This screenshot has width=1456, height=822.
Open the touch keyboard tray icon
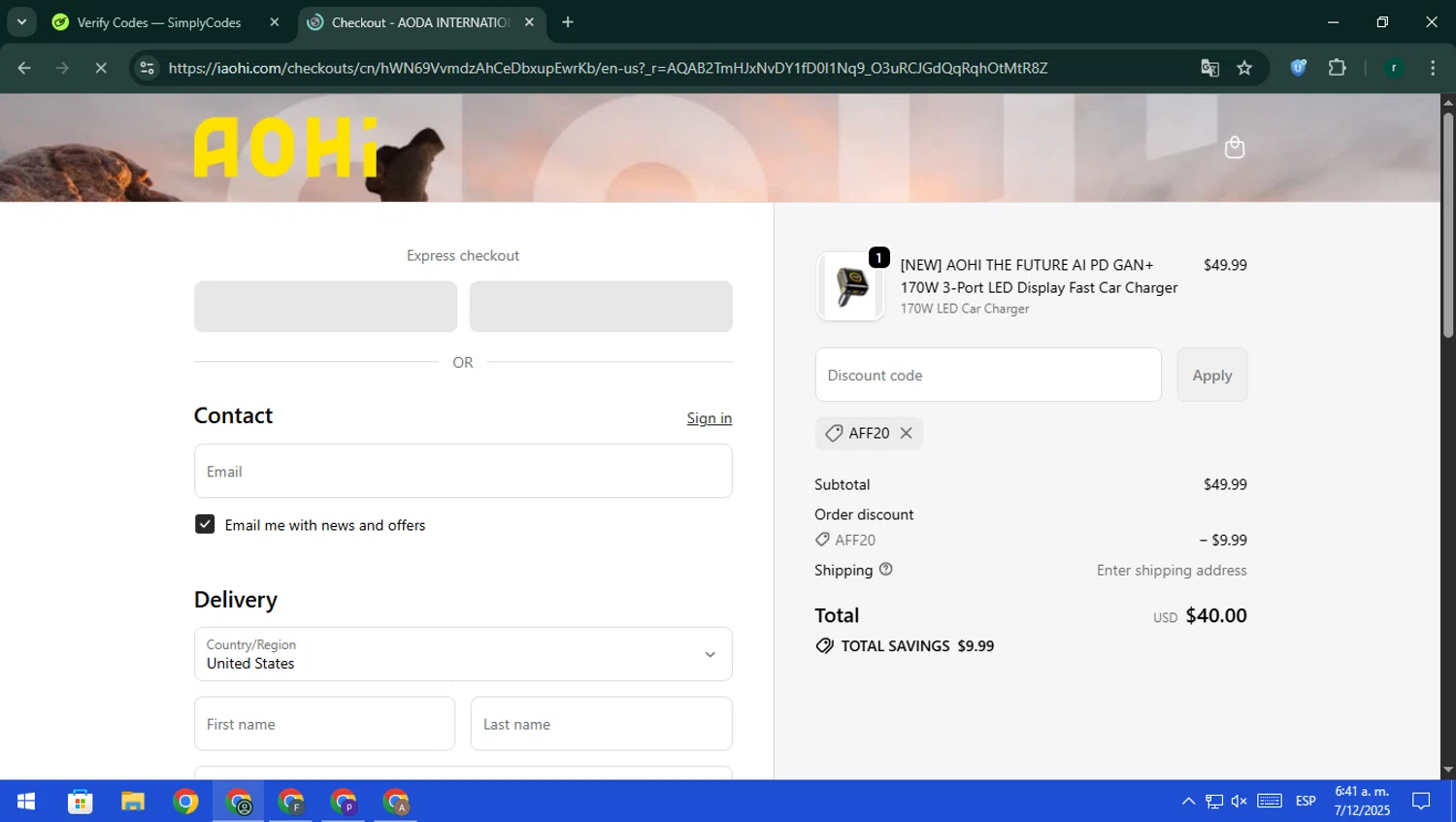(x=1270, y=801)
